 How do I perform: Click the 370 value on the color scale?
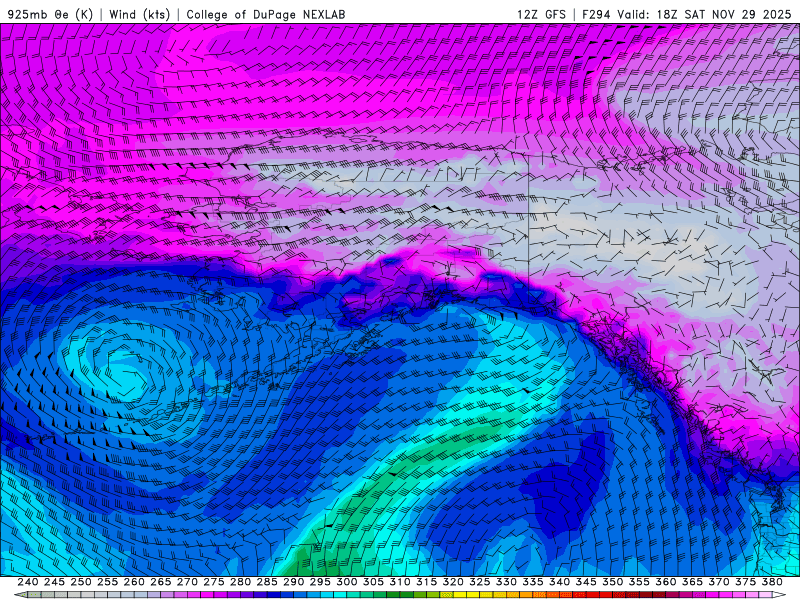pyautogui.click(x=719, y=582)
